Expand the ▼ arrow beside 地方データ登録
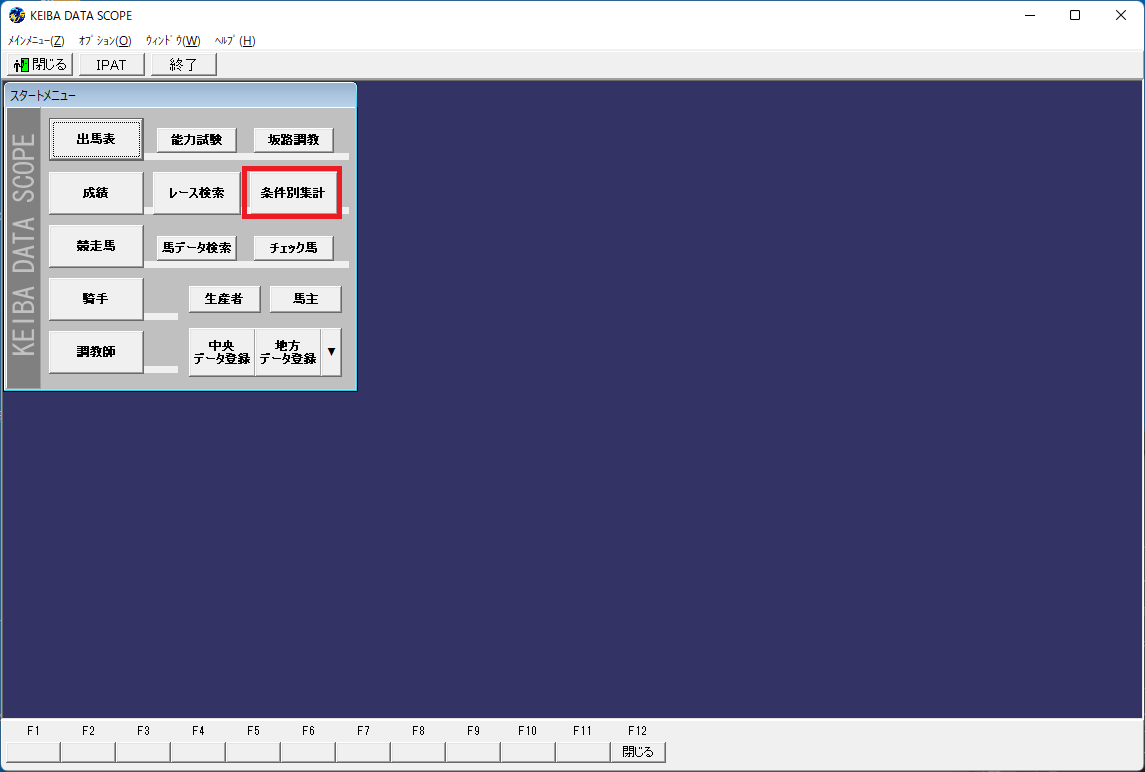 [331, 352]
